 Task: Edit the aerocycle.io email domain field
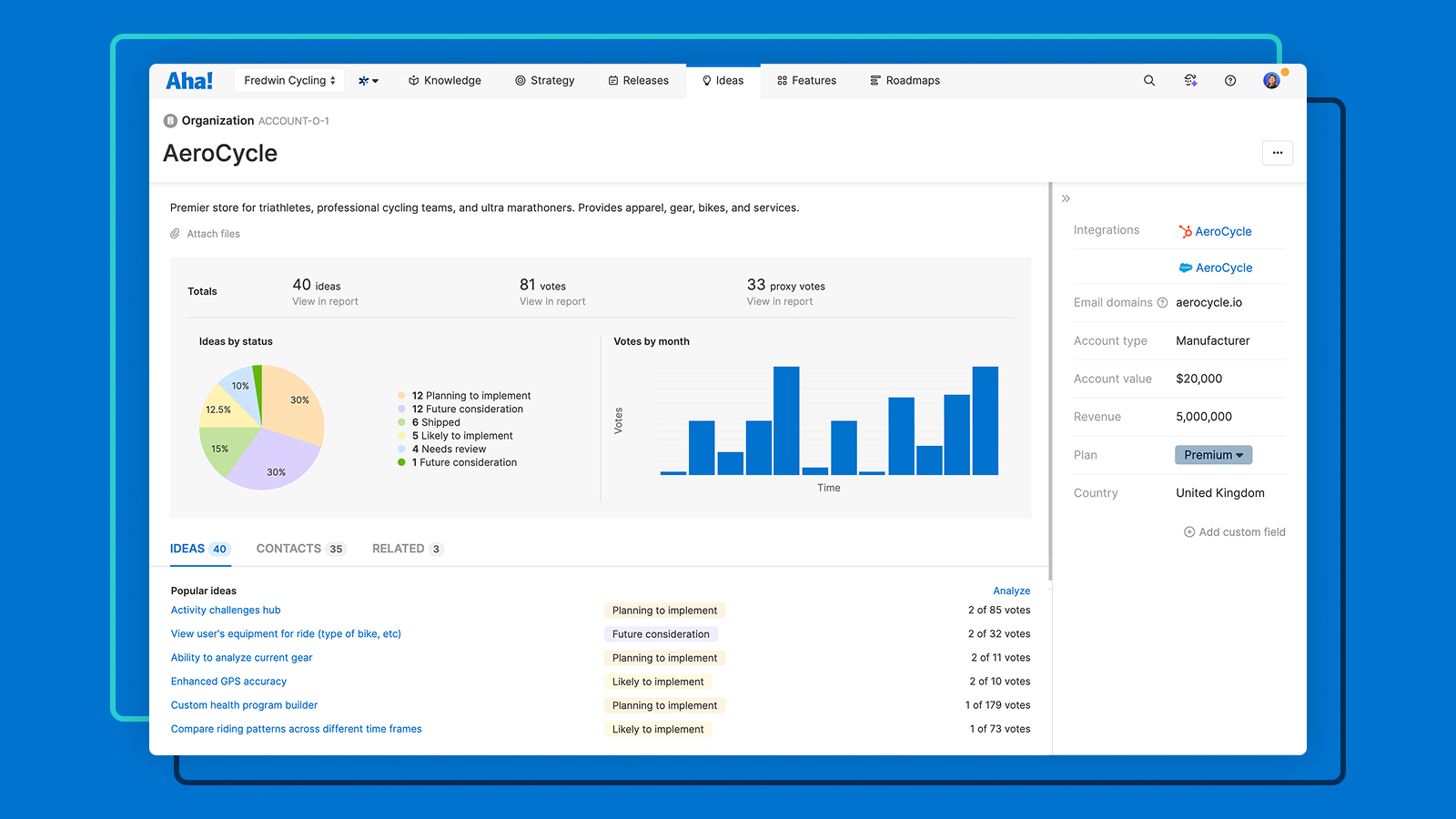1209,303
